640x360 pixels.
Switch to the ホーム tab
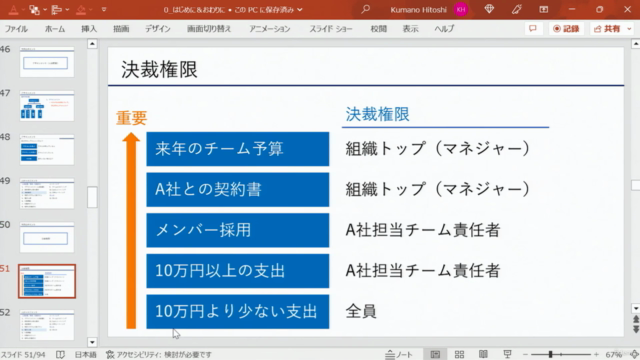(55, 29)
